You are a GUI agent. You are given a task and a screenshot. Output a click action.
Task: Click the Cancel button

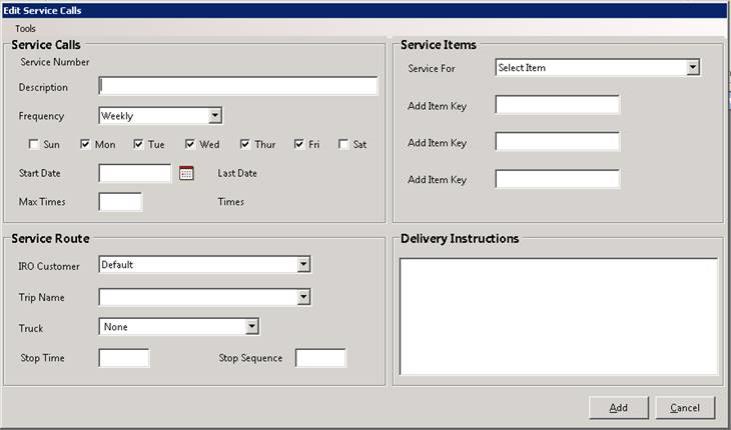[685, 408]
